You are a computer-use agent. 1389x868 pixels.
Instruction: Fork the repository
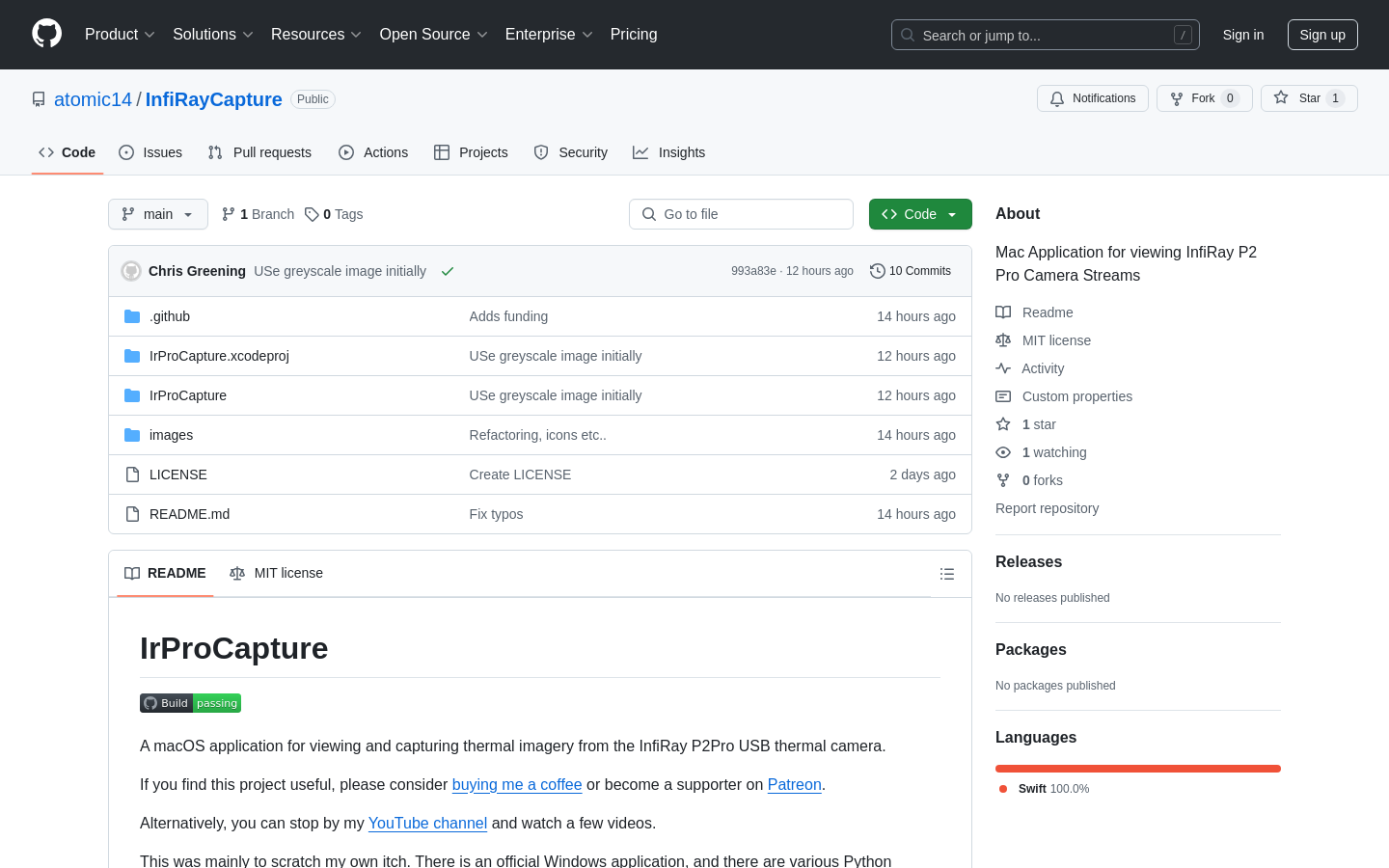[x=1204, y=98]
